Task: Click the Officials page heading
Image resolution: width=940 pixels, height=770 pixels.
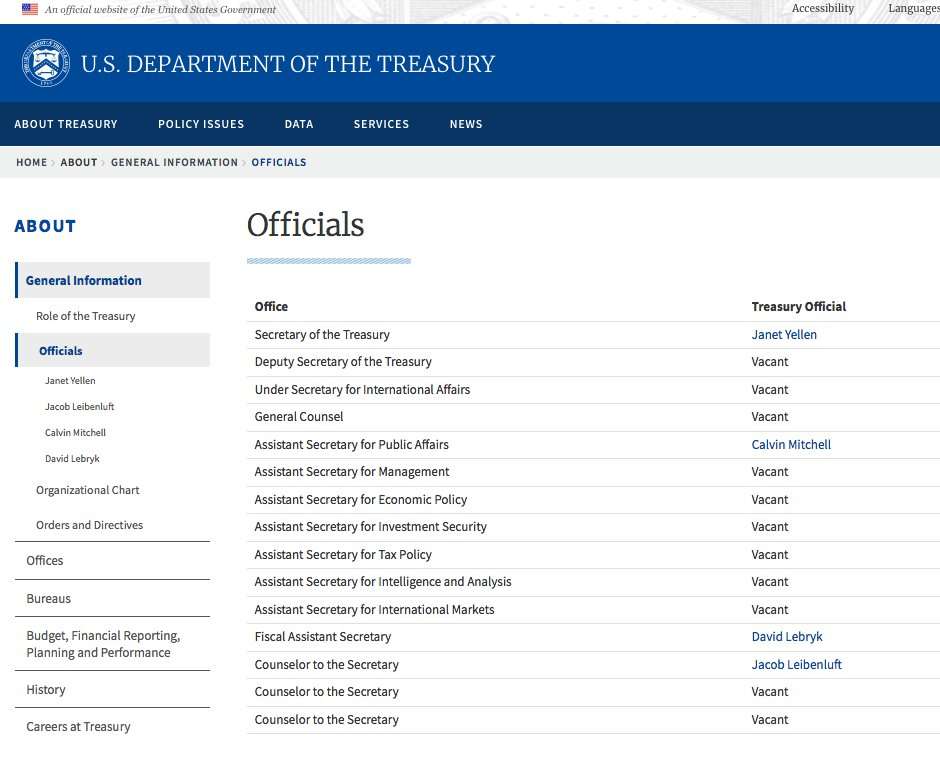Action: coord(305,225)
